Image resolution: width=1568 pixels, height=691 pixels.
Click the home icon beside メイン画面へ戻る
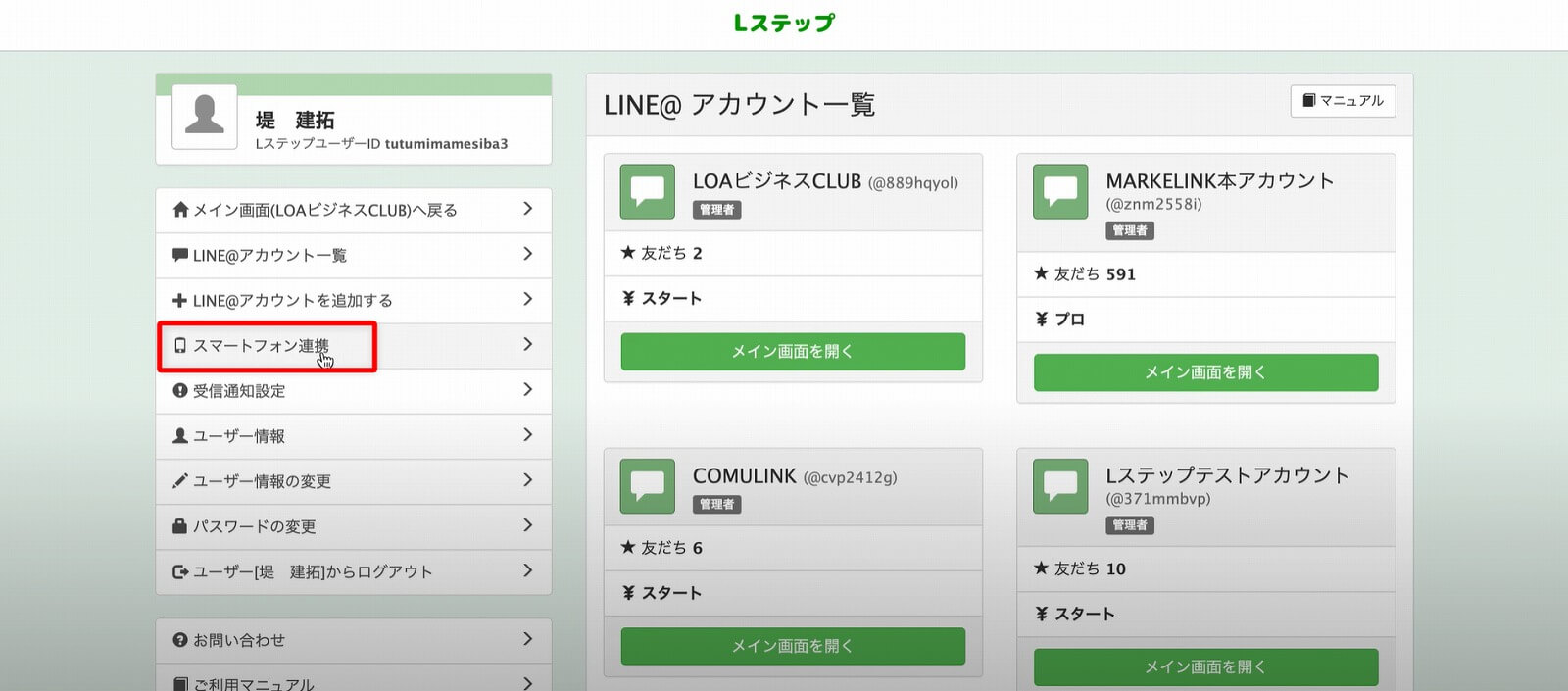pos(180,210)
